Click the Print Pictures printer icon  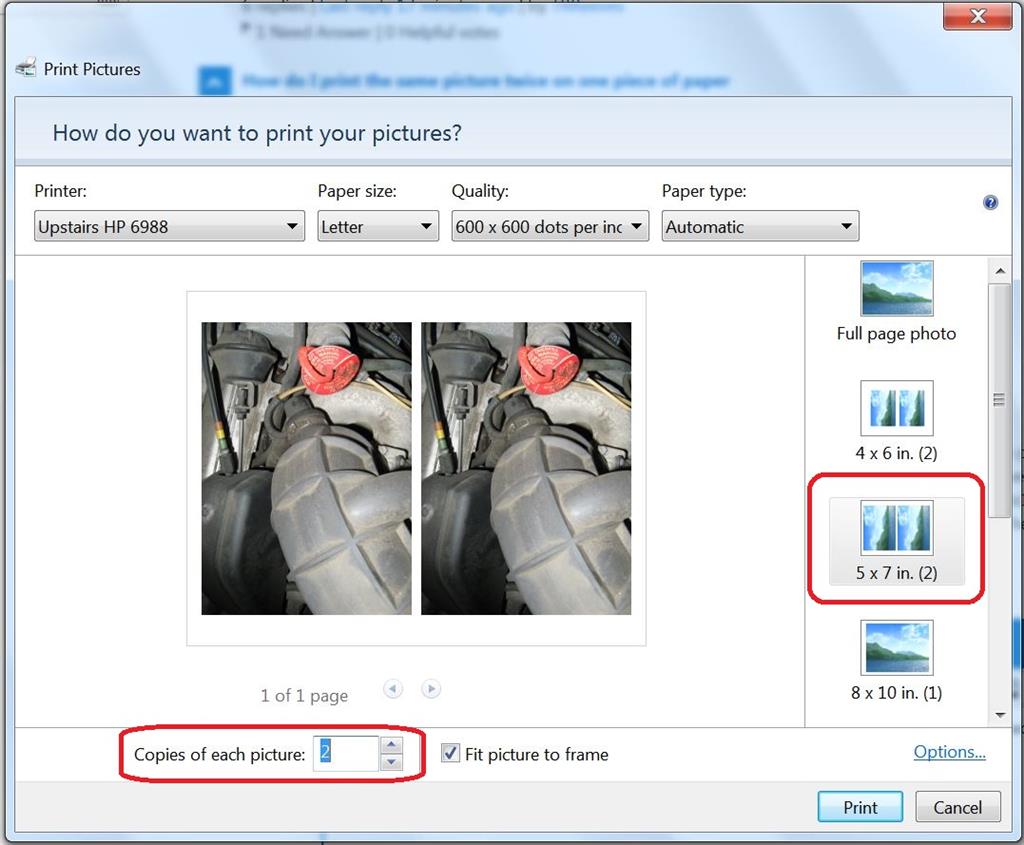[26, 68]
